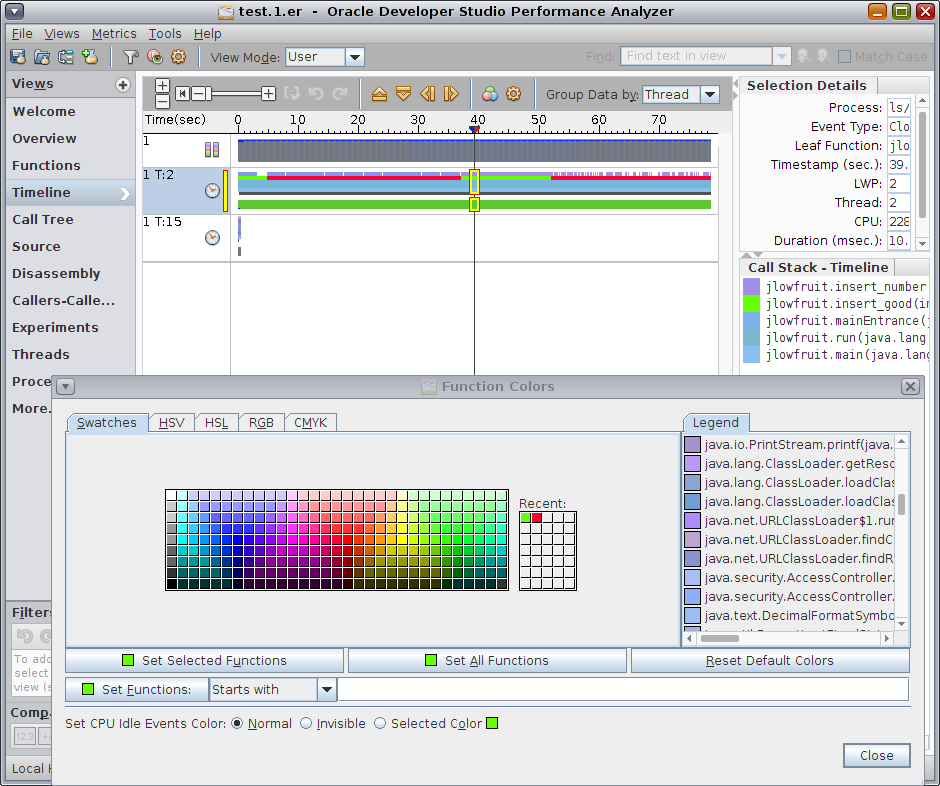Open the Find text history dropdown
This screenshot has height=786, width=940.
tap(781, 56)
